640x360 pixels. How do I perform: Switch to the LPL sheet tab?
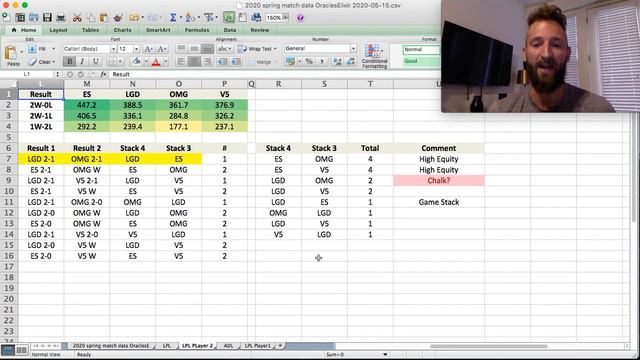(x=167, y=346)
